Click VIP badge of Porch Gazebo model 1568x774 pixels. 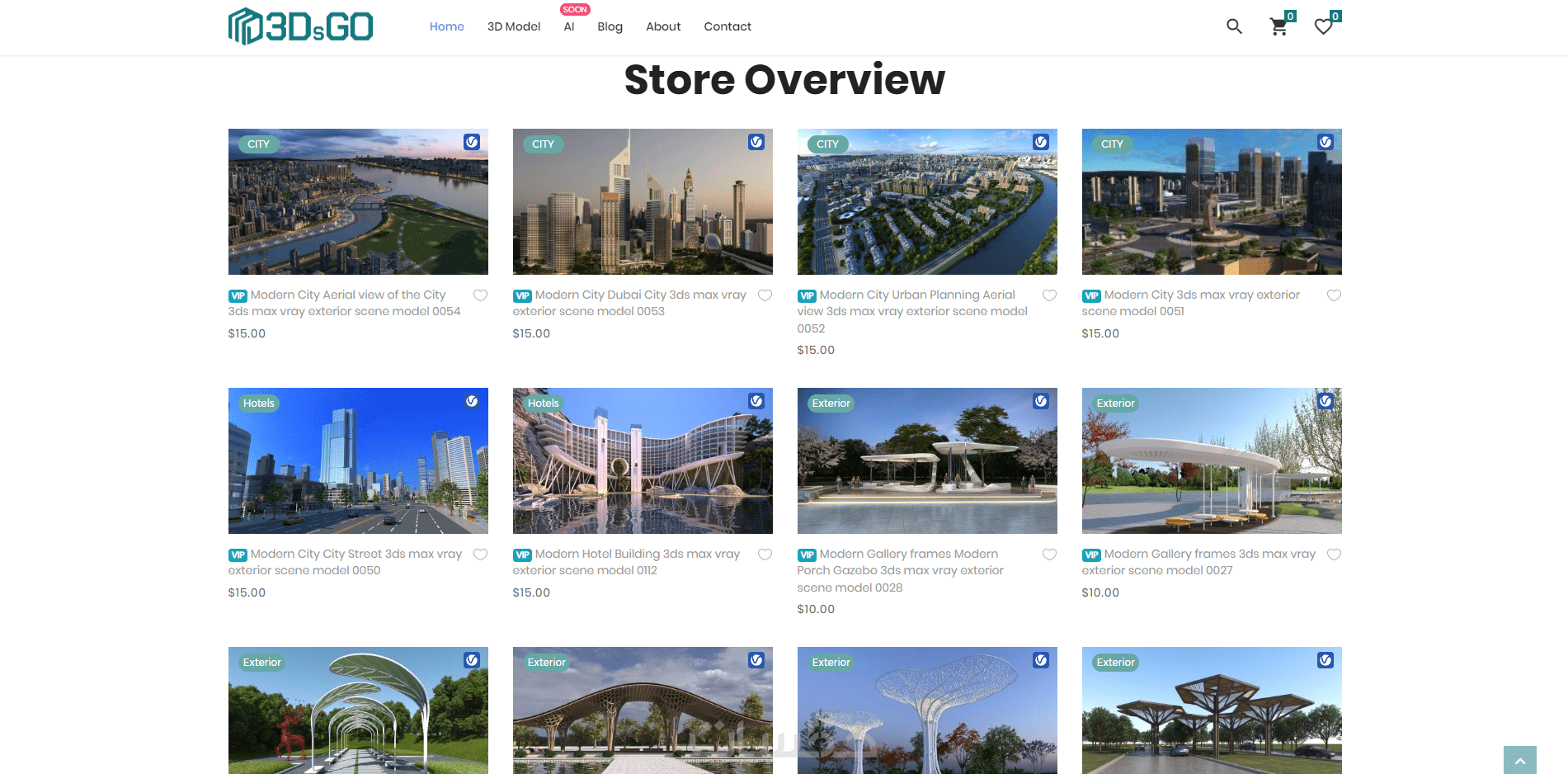point(807,555)
